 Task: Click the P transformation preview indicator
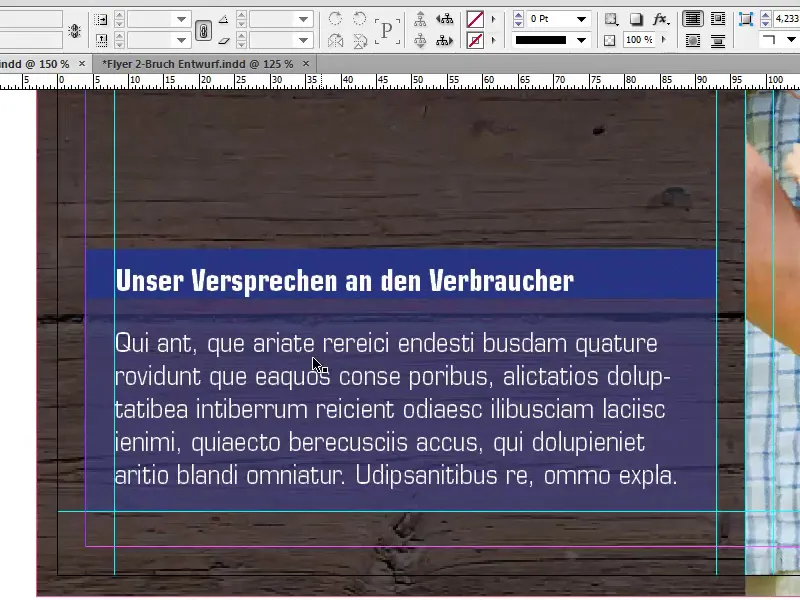coord(387,31)
